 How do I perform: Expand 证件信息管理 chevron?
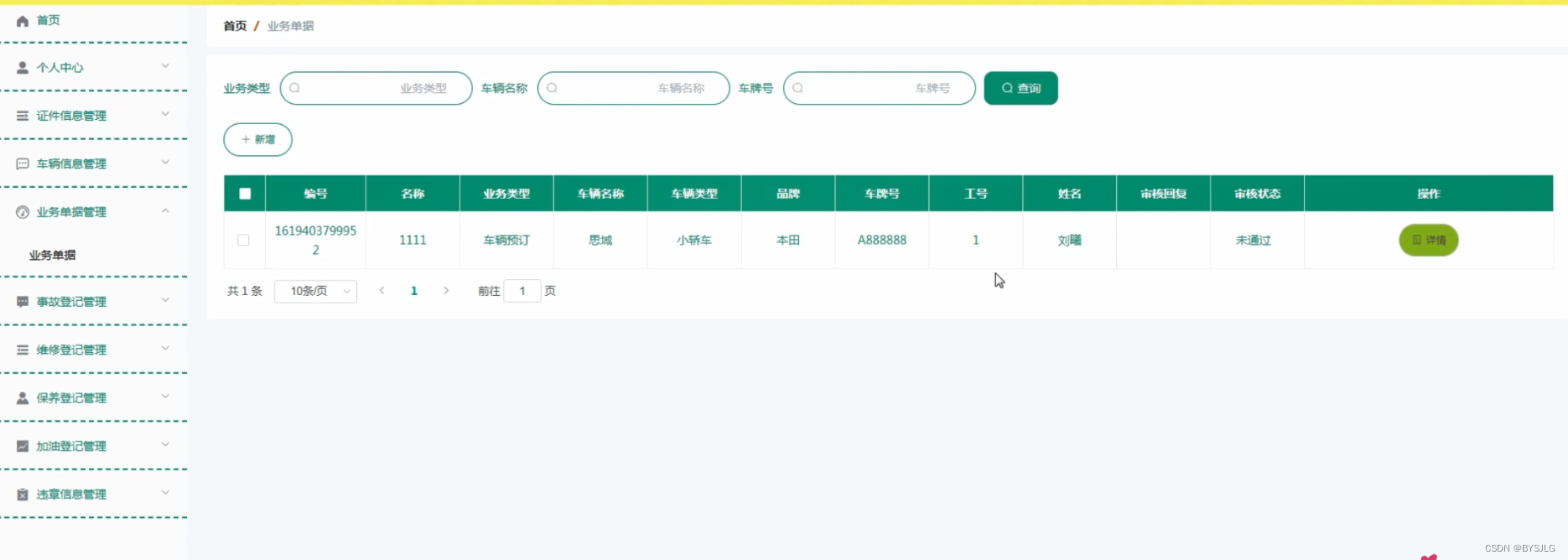coord(165,114)
